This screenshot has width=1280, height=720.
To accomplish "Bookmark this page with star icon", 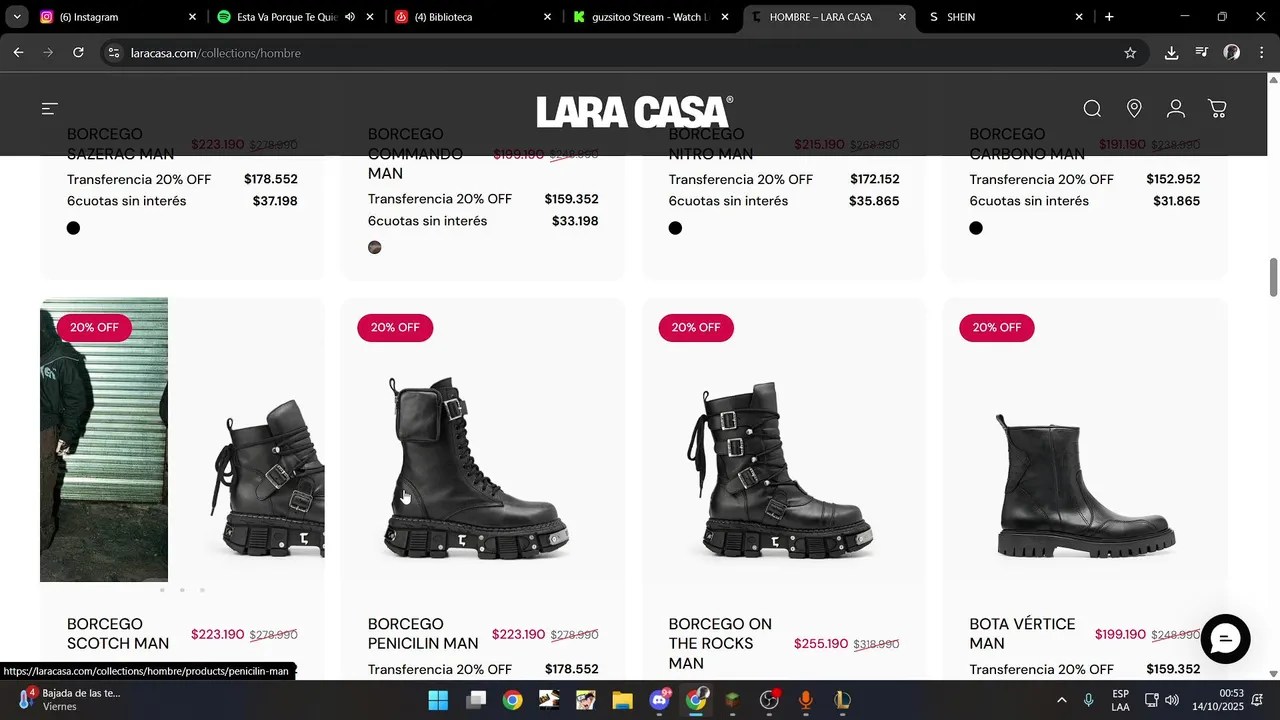I will (1130, 53).
